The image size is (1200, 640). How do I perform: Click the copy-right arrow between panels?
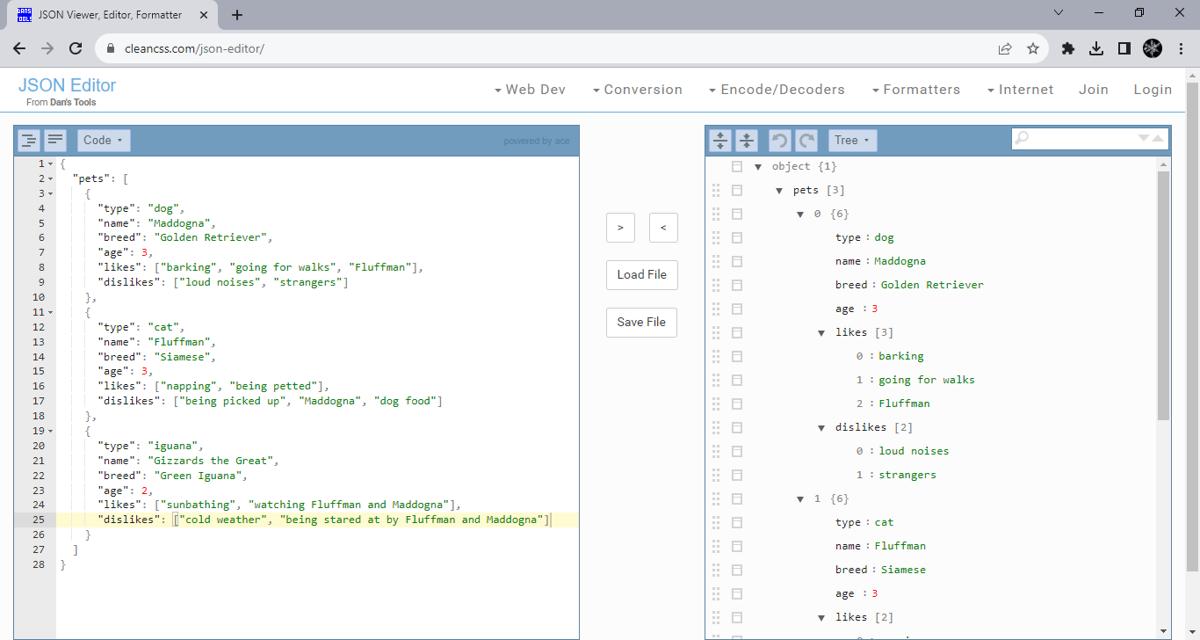[x=620, y=227]
